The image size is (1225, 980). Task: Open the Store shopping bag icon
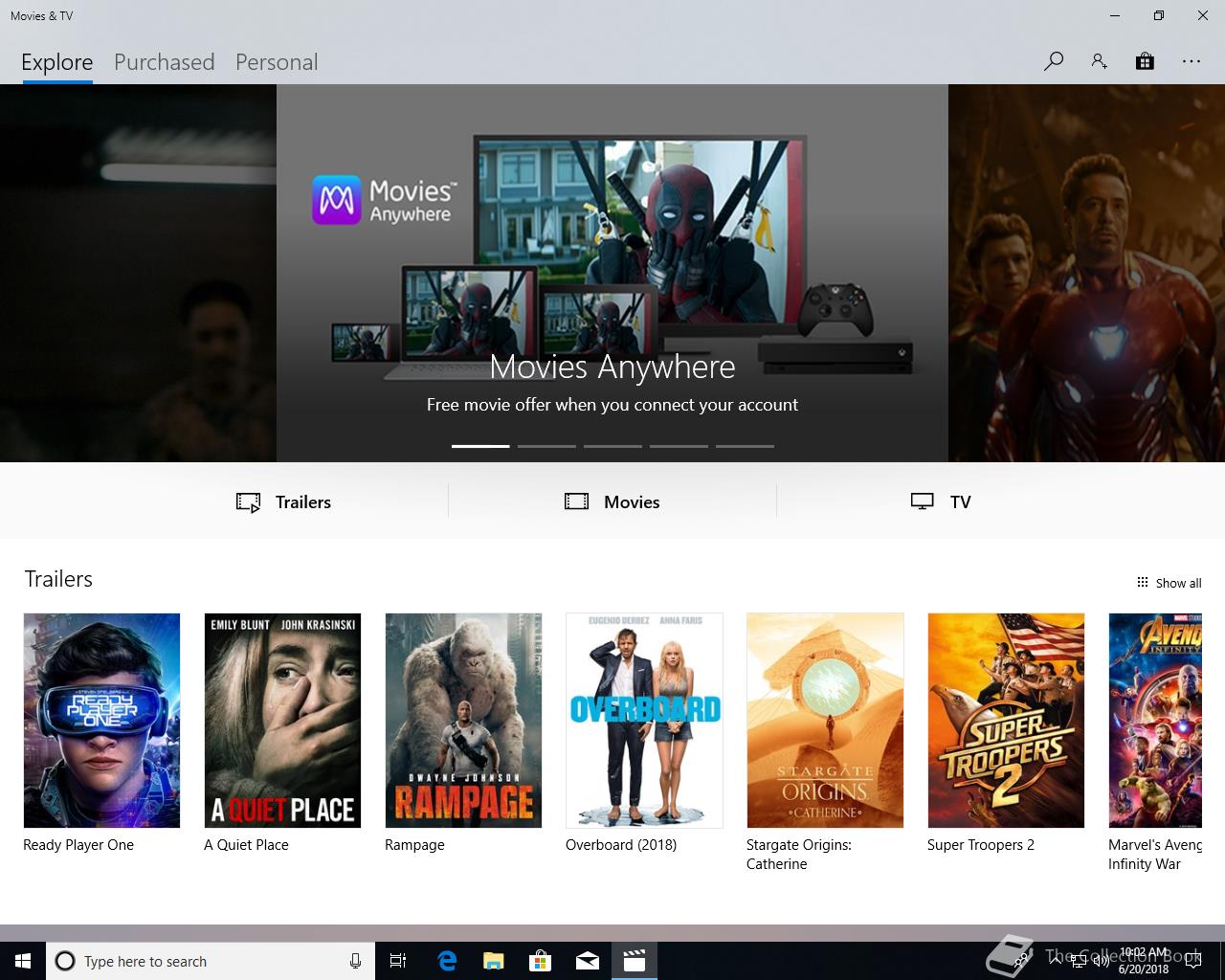[x=1145, y=61]
